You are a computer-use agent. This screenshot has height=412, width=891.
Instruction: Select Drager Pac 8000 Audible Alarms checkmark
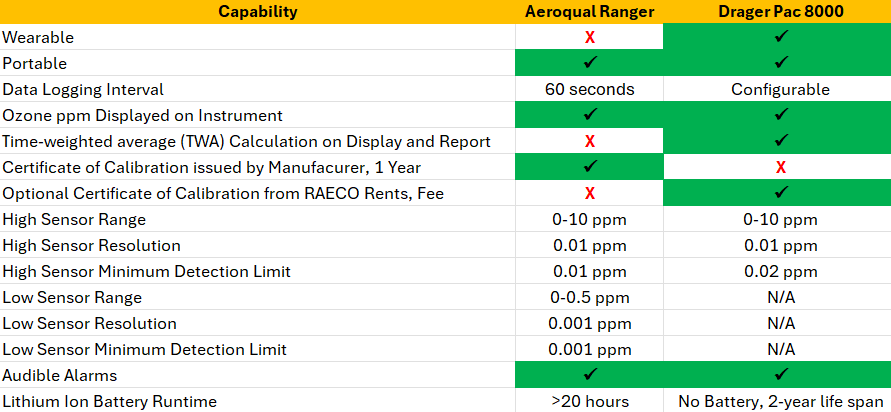[x=780, y=375]
